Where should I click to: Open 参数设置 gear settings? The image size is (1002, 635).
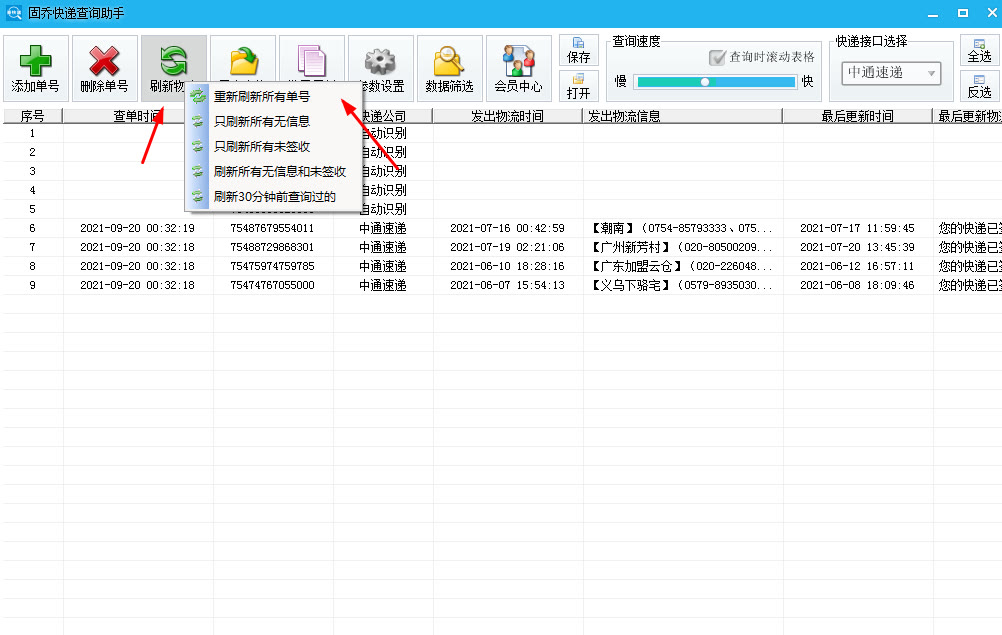[381, 68]
